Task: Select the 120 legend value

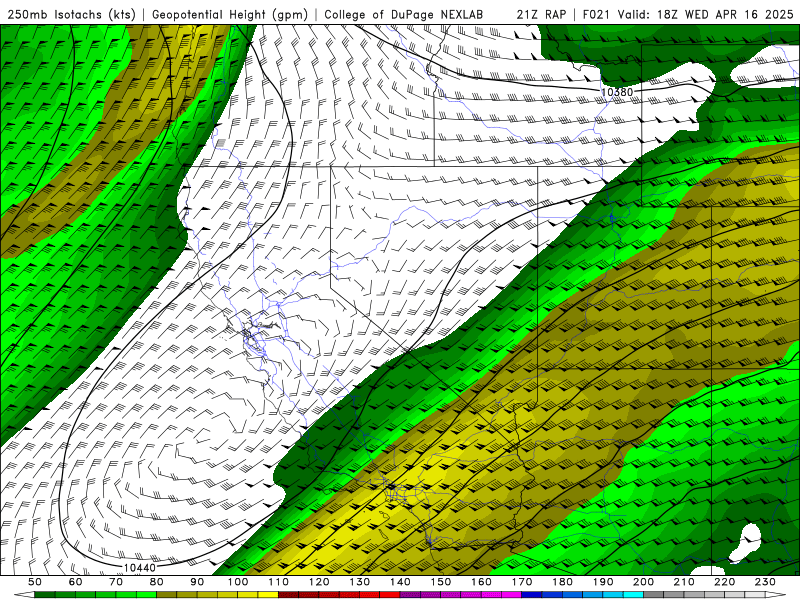Action: [x=319, y=582]
